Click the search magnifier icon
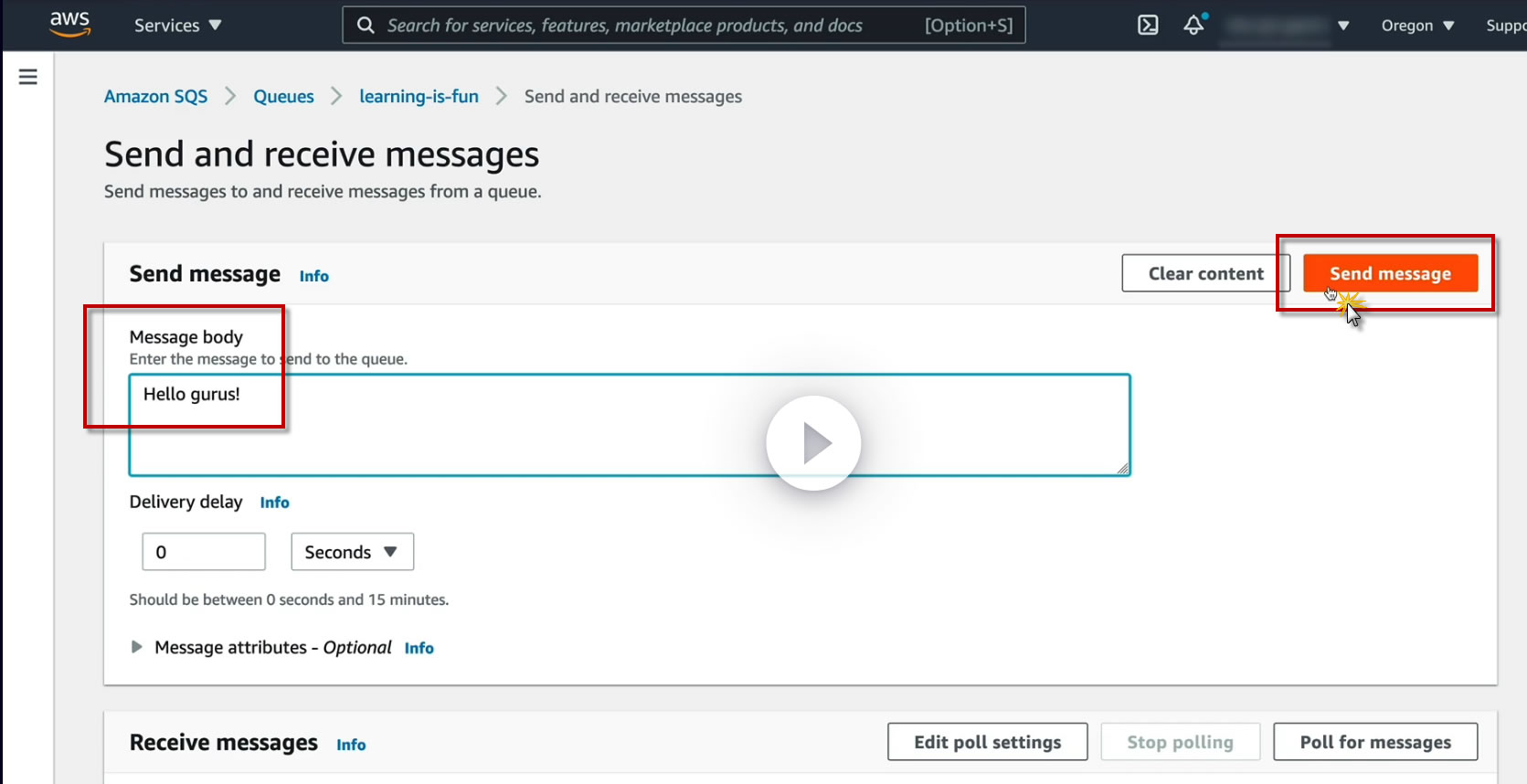The image size is (1527, 784). [x=366, y=25]
